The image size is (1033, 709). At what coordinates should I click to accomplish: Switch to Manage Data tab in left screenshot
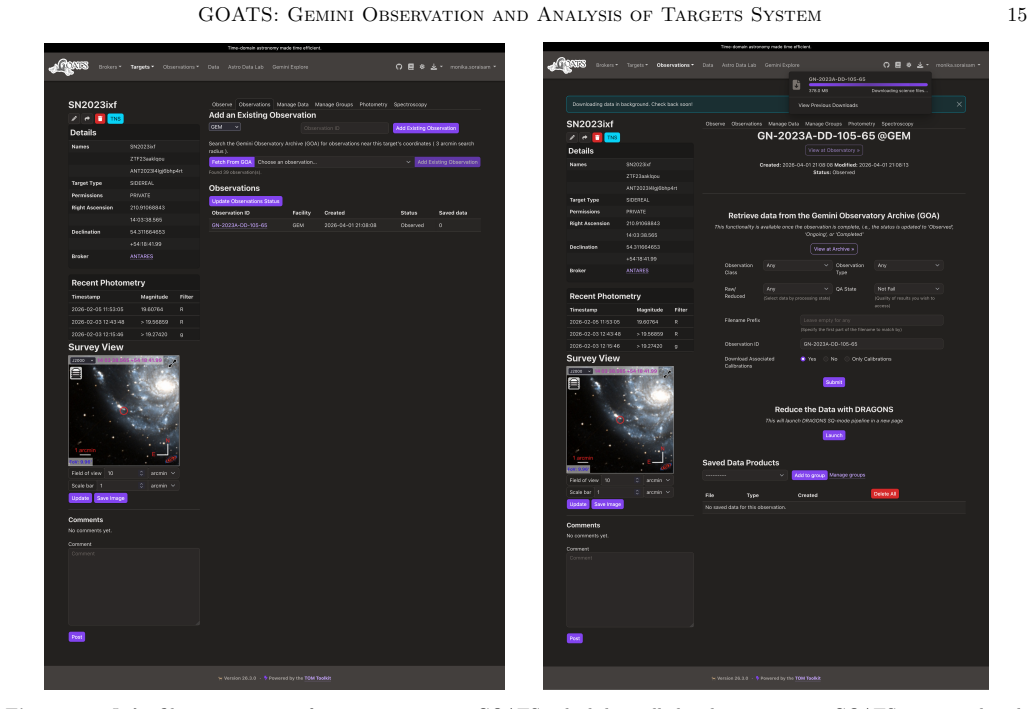tap(293, 104)
